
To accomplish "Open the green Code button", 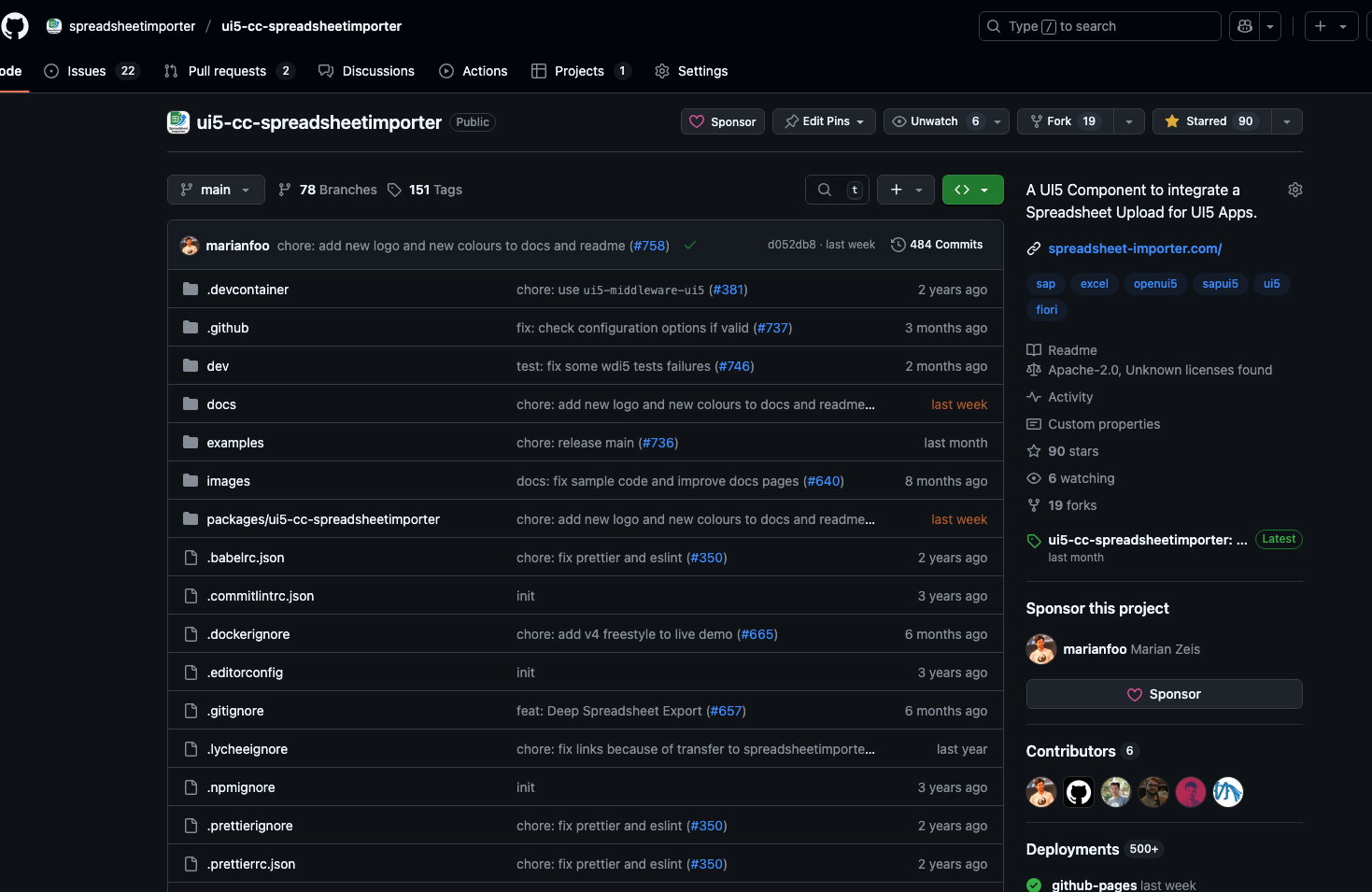I will [972, 190].
